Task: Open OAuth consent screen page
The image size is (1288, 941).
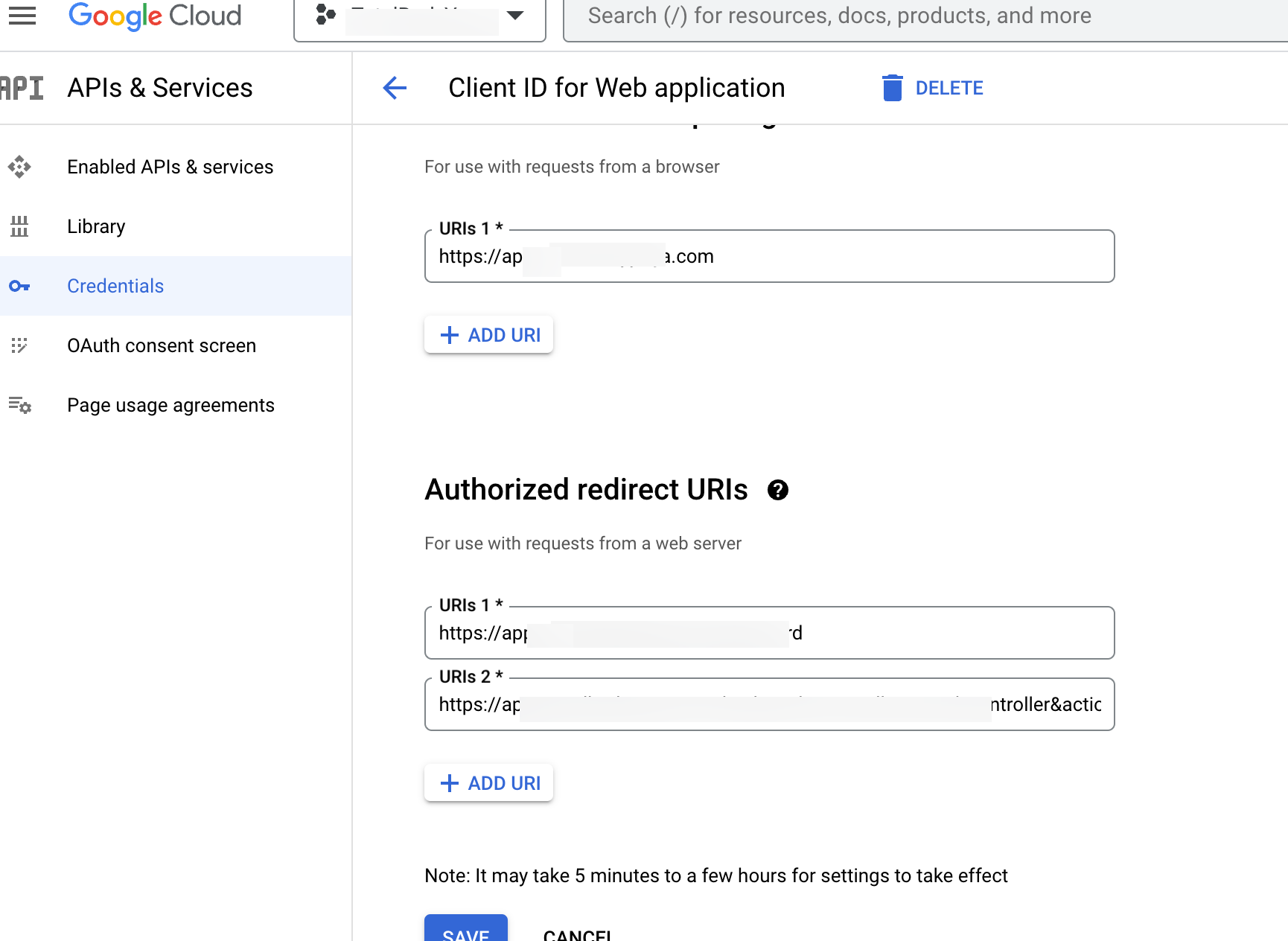Action: (162, 345)
